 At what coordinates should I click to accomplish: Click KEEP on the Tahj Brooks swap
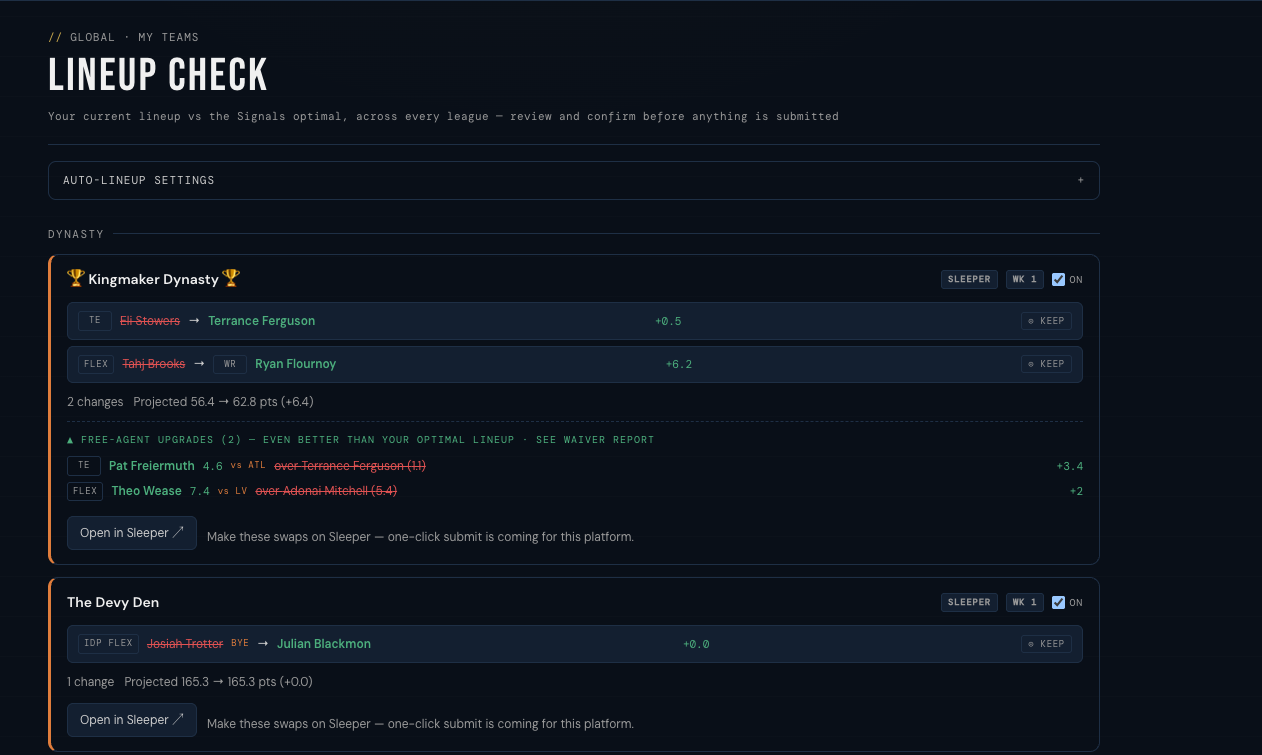[x=1046, y=364]
